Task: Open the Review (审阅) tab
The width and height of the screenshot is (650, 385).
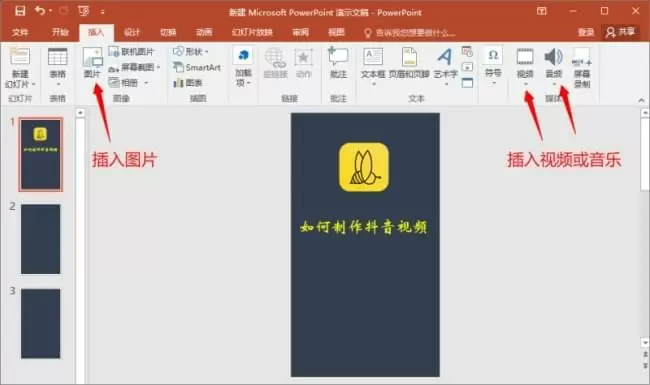Action: [300, 32]
